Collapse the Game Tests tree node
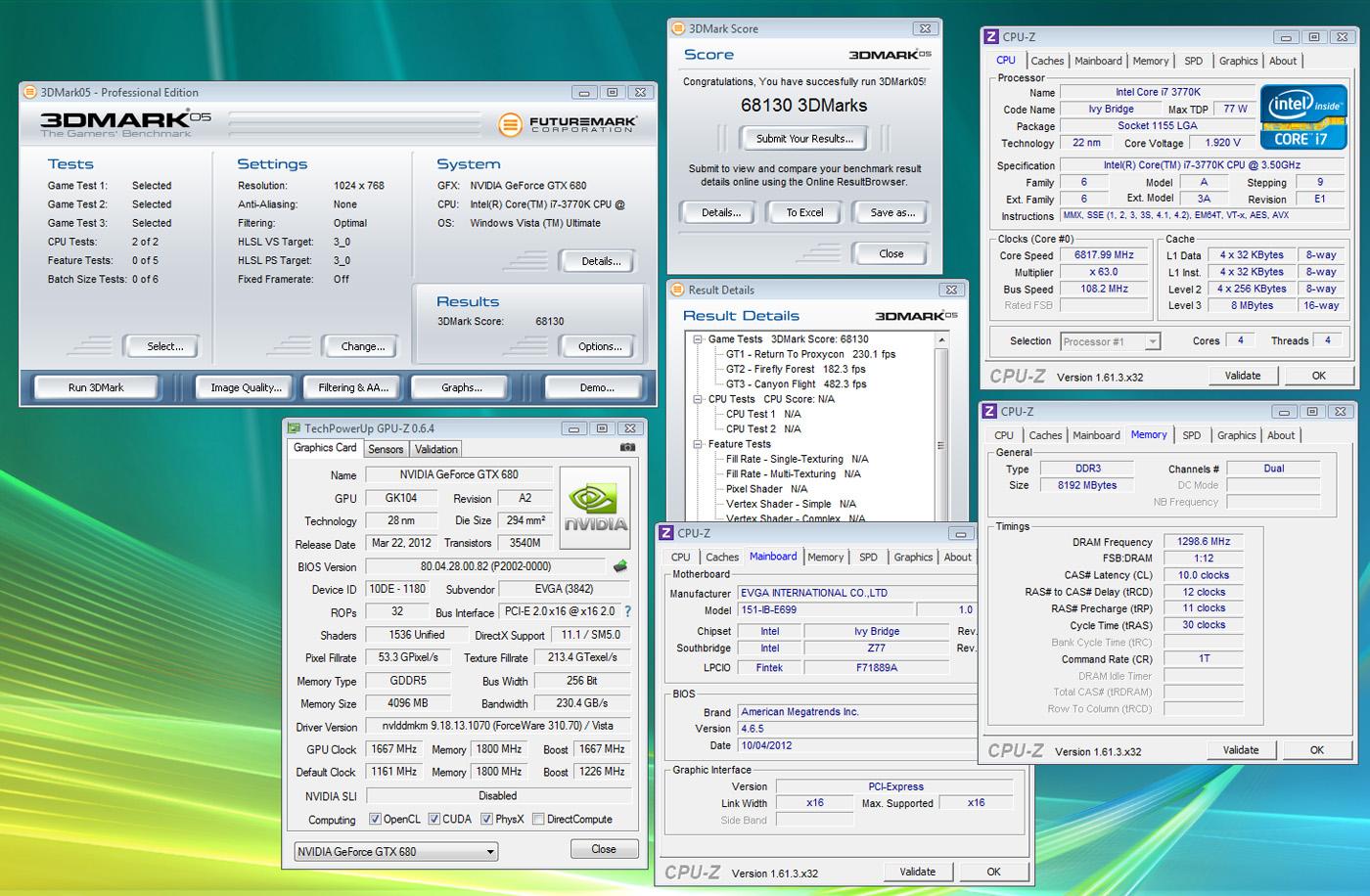Screen dimensions: 1370x896 point(698,339)
